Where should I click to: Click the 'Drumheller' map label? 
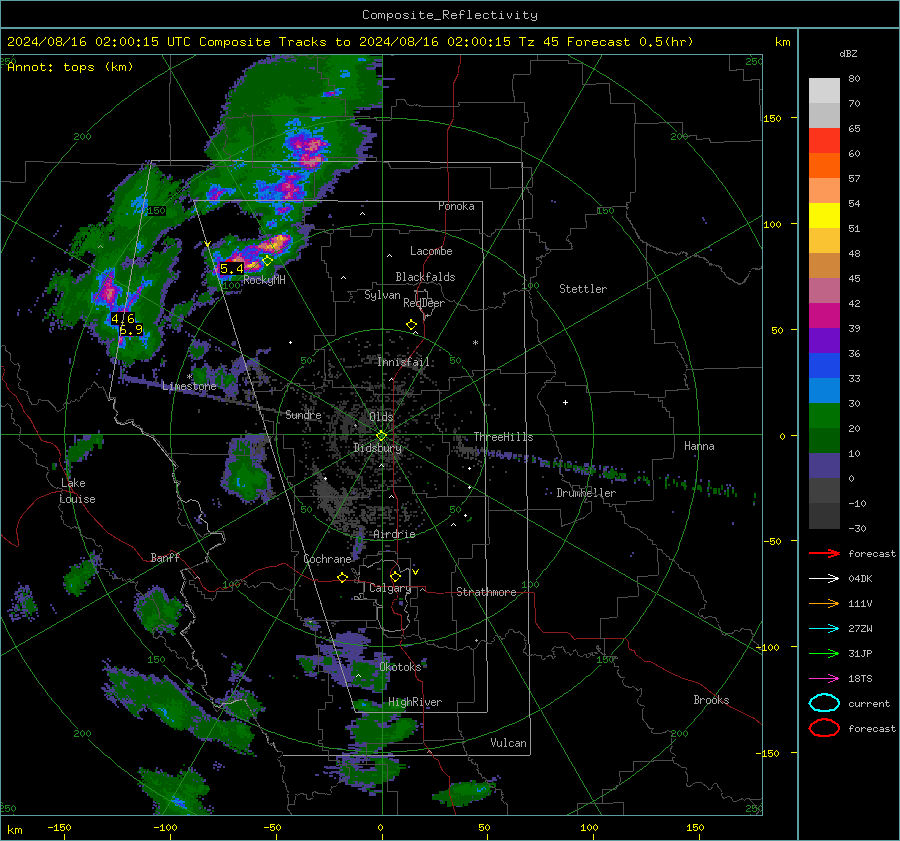click(586, 493)
